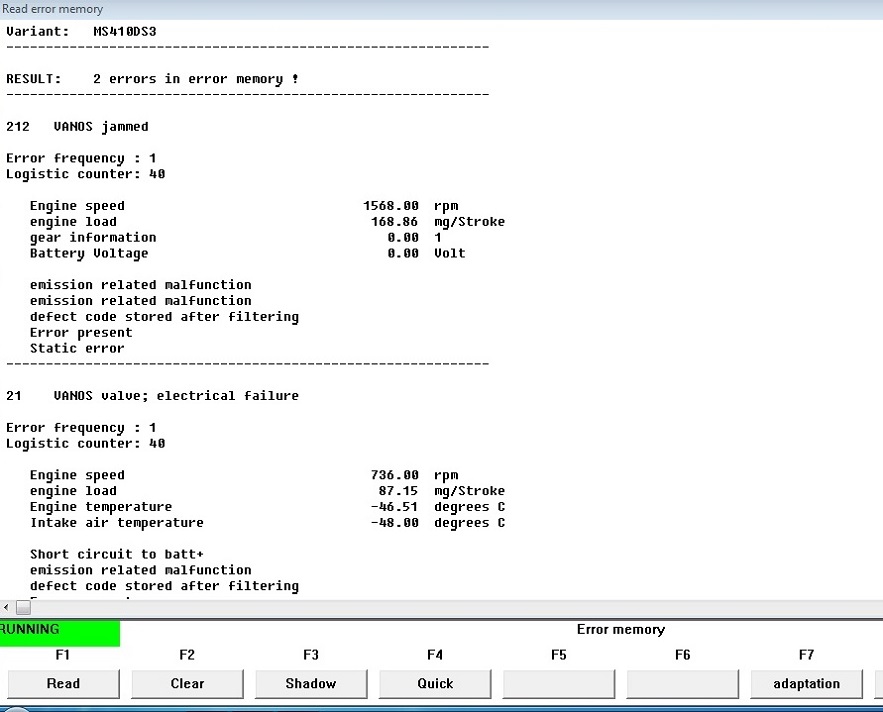The height and width of the screenshot is (712, 883).
Task: Click the Clear button to erase errors
Action: tap(187, 684)
